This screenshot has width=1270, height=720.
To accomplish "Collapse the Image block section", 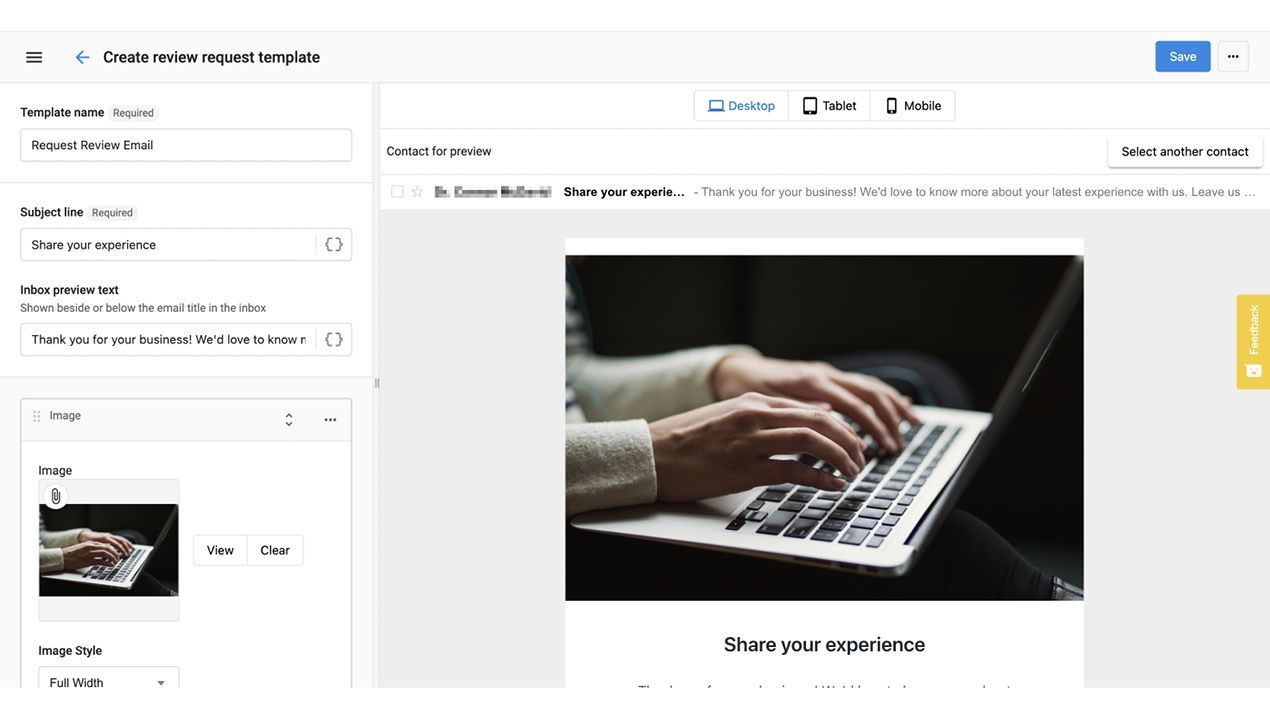I will point(289,420).
